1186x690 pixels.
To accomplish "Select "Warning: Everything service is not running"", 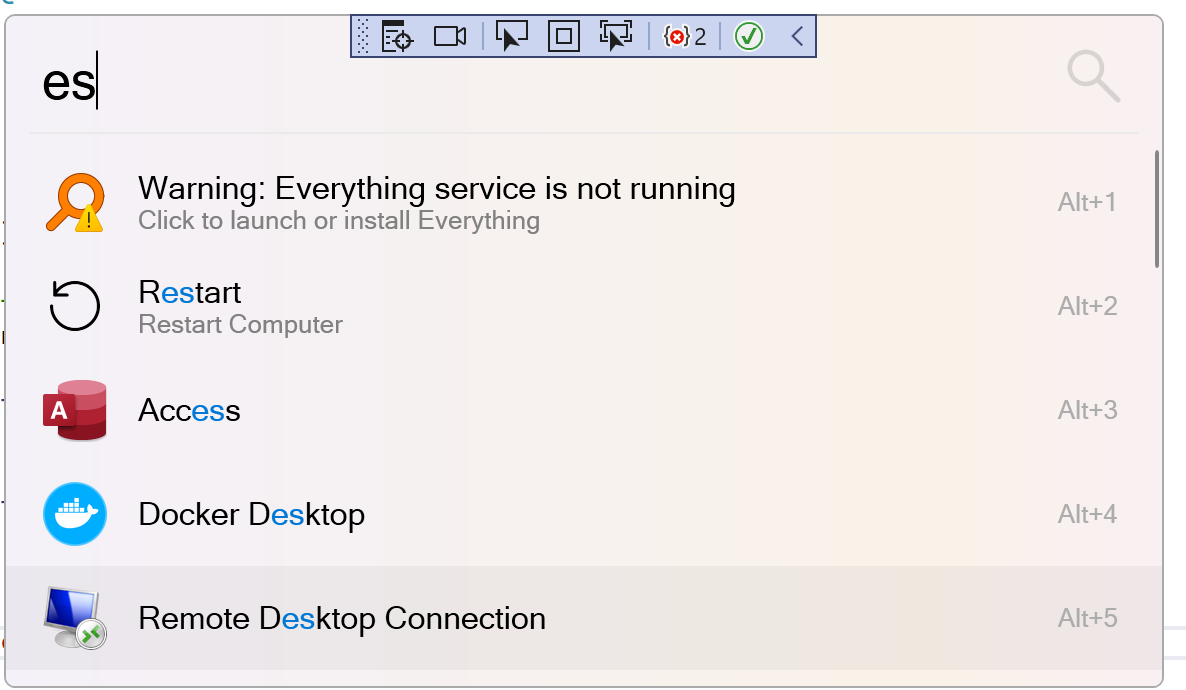I will (436, 188).
